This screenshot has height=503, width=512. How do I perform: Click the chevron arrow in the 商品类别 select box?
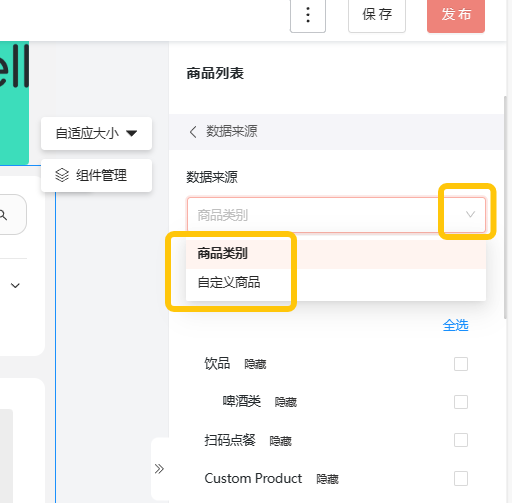[x=470, y=214]
